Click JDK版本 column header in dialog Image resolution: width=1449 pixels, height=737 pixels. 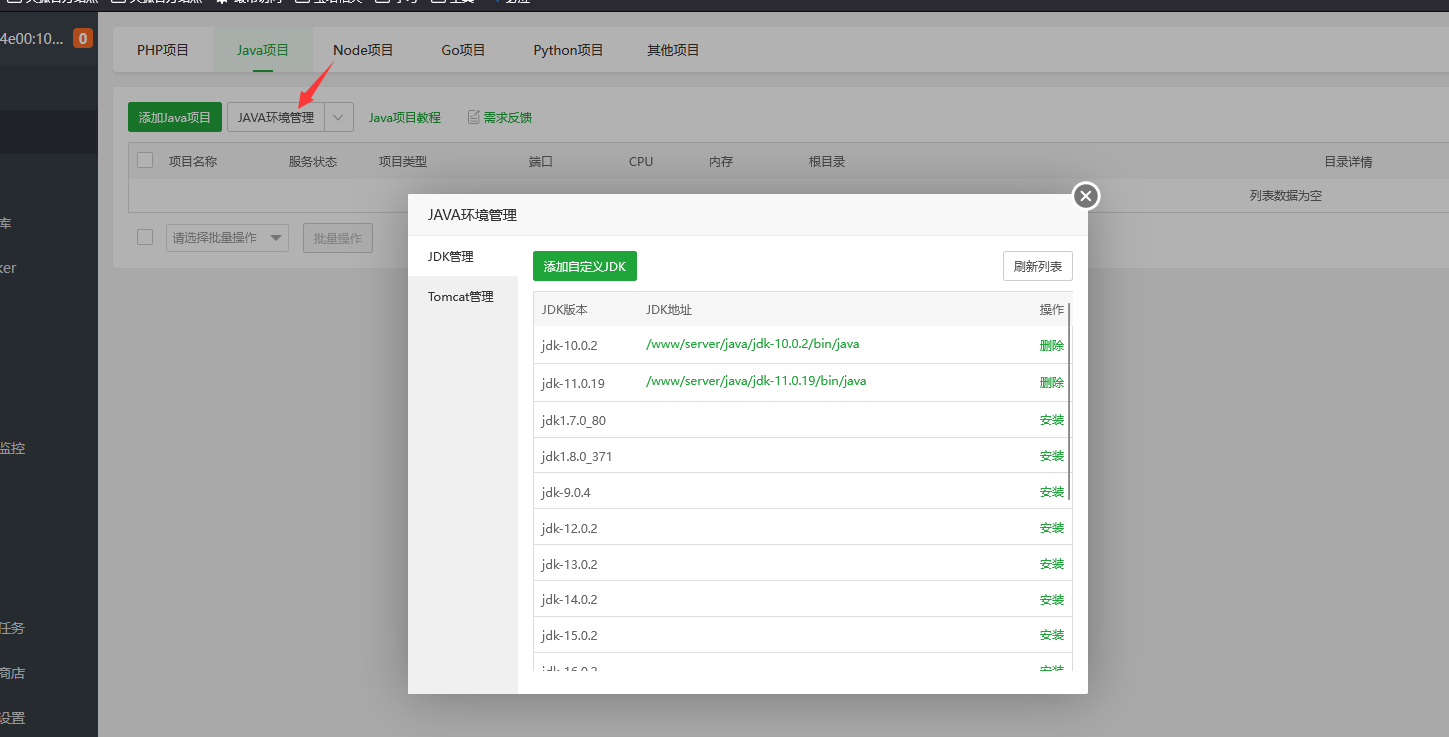[565, 310]
